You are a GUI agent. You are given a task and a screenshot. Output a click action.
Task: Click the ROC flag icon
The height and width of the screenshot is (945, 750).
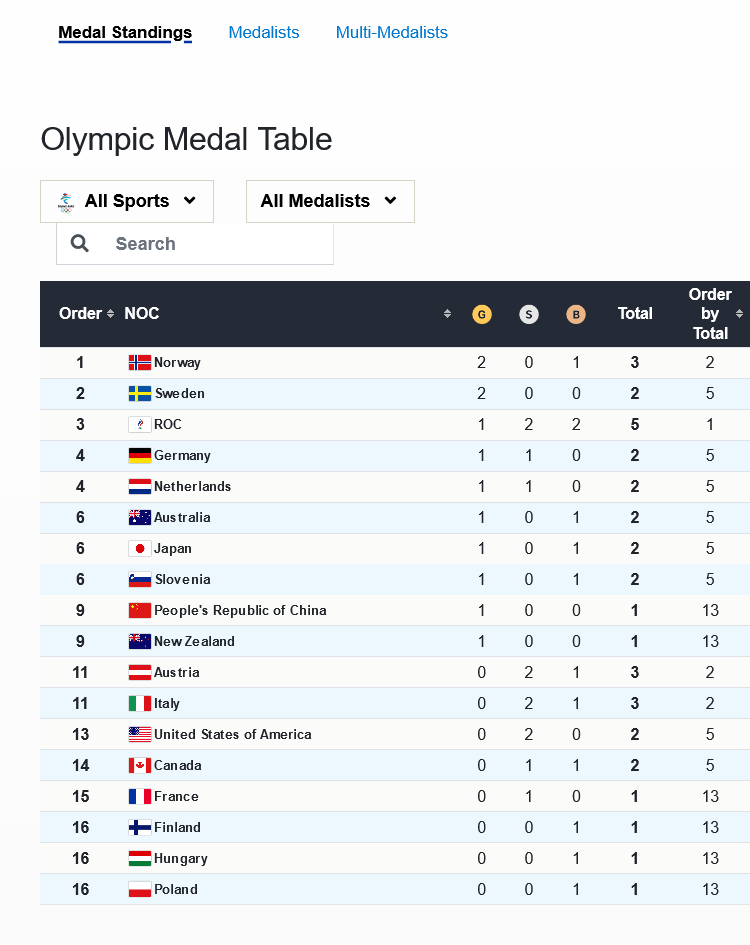140,425
